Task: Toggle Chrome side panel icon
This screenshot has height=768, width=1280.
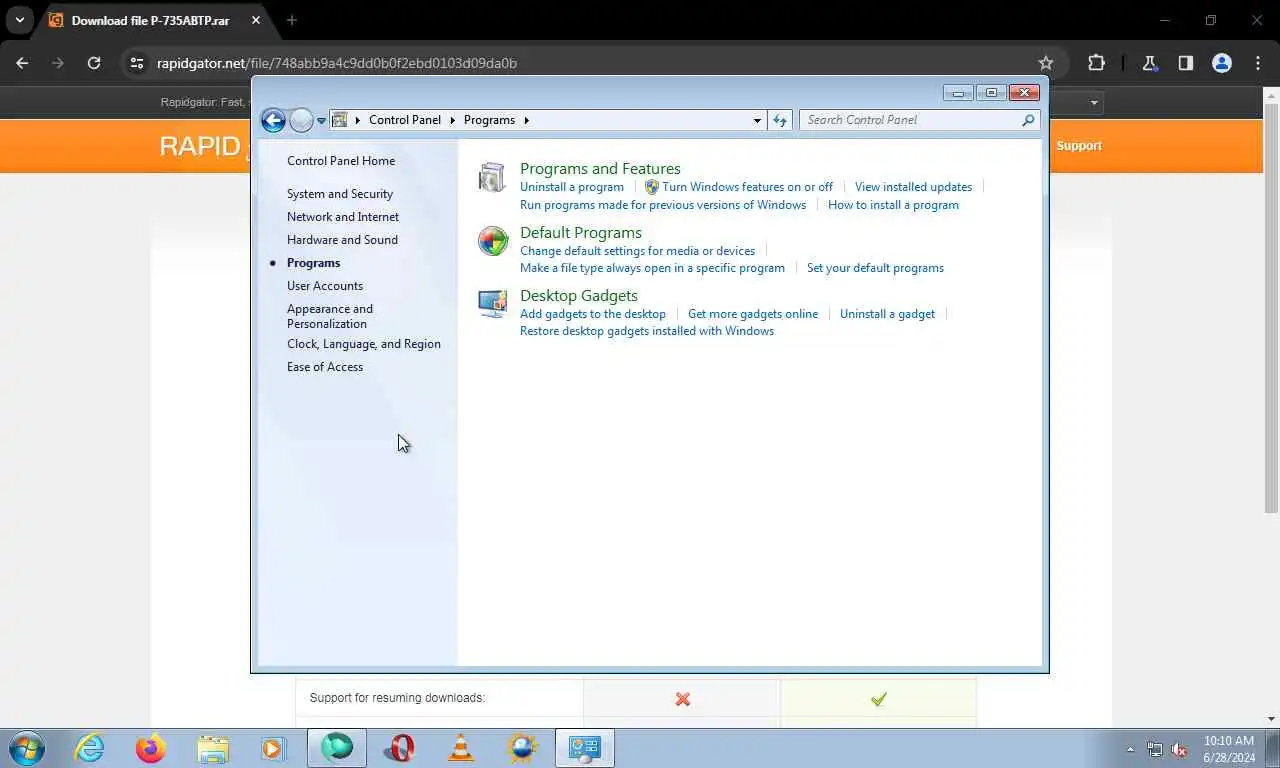Action: [1185, 63]
